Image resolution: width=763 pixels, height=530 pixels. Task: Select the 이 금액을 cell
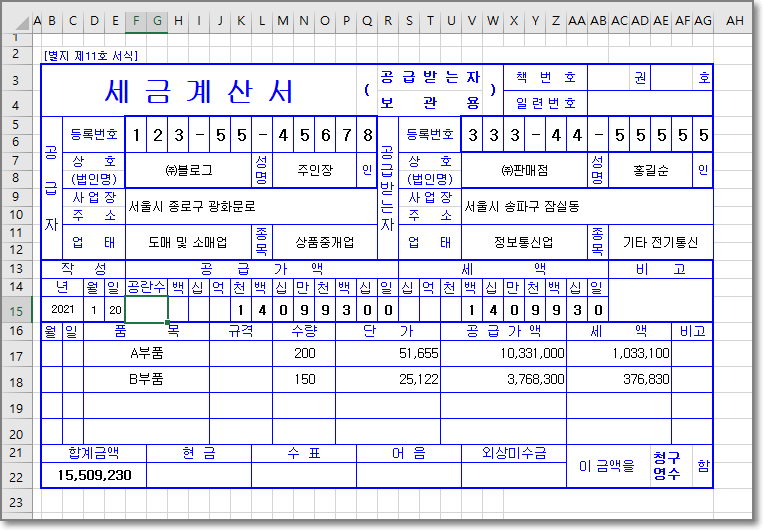pyautogui.click(x=608, y=466)
